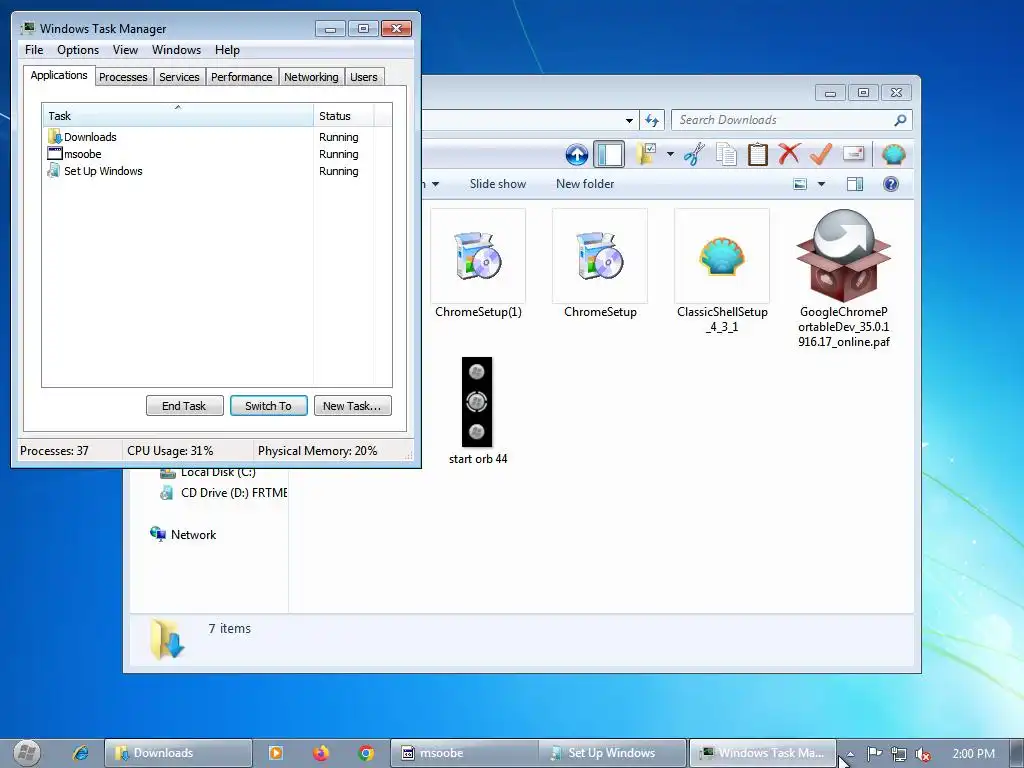
Task: Click the orange checkmark Properties icon
Action: pos(821,154)
